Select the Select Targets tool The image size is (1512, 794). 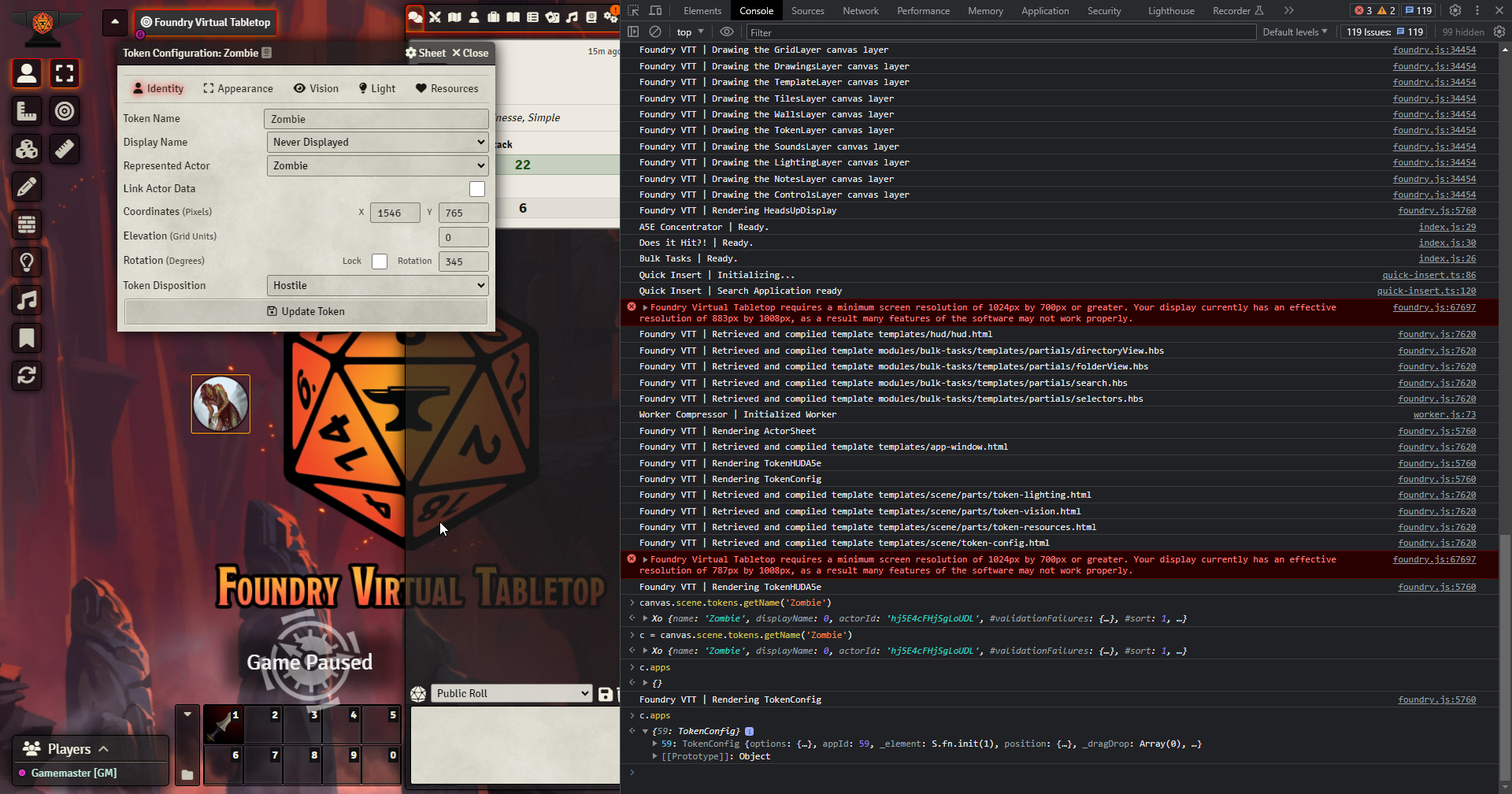(65, 111)
